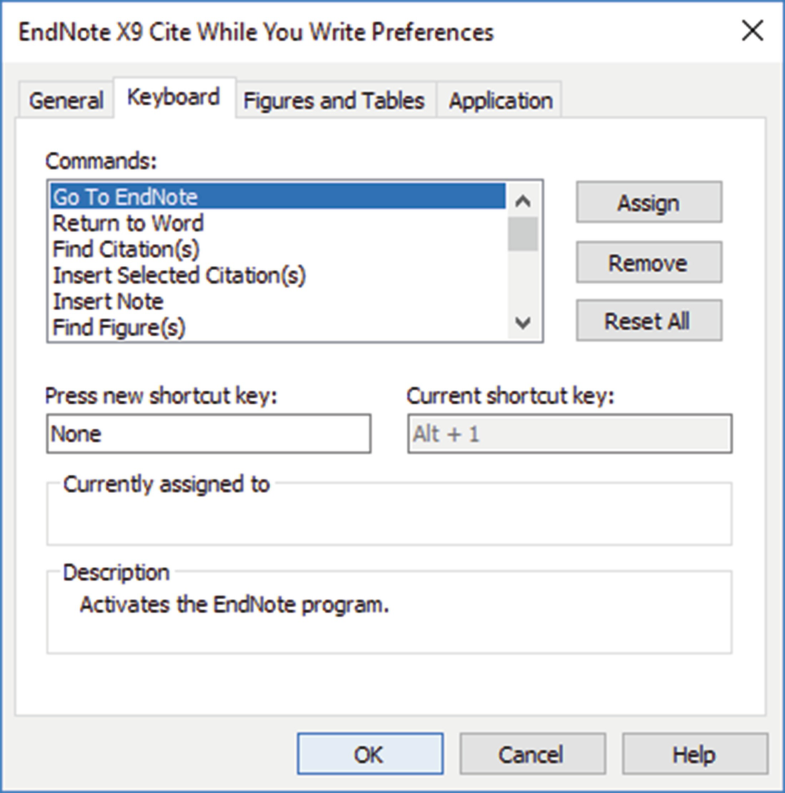Select Insert Note from the list
Image resolution: width=785 pixels, height=793 pixels.
coord(278,302)
